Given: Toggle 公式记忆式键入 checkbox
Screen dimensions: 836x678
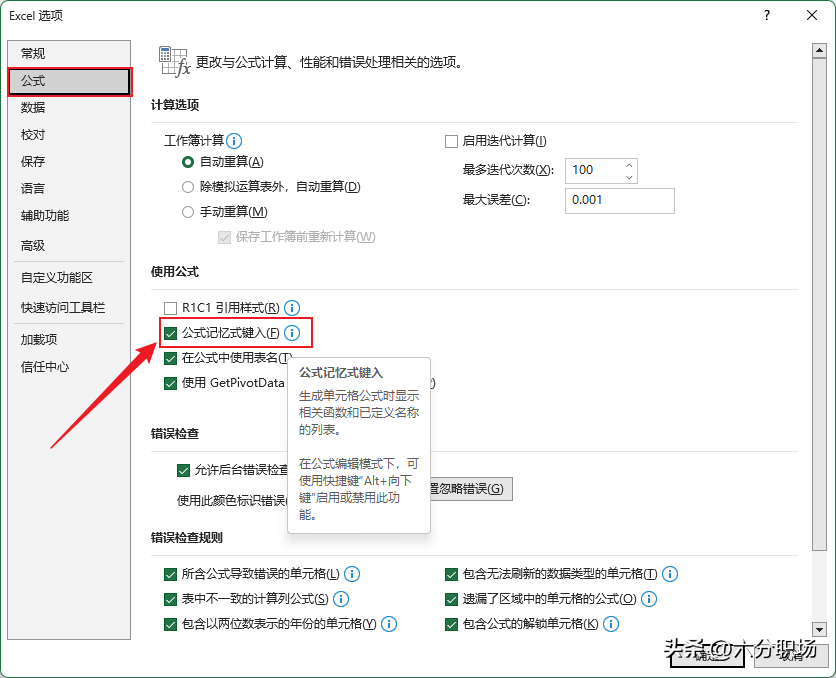Looking at the screenshot, I should 170,334.
